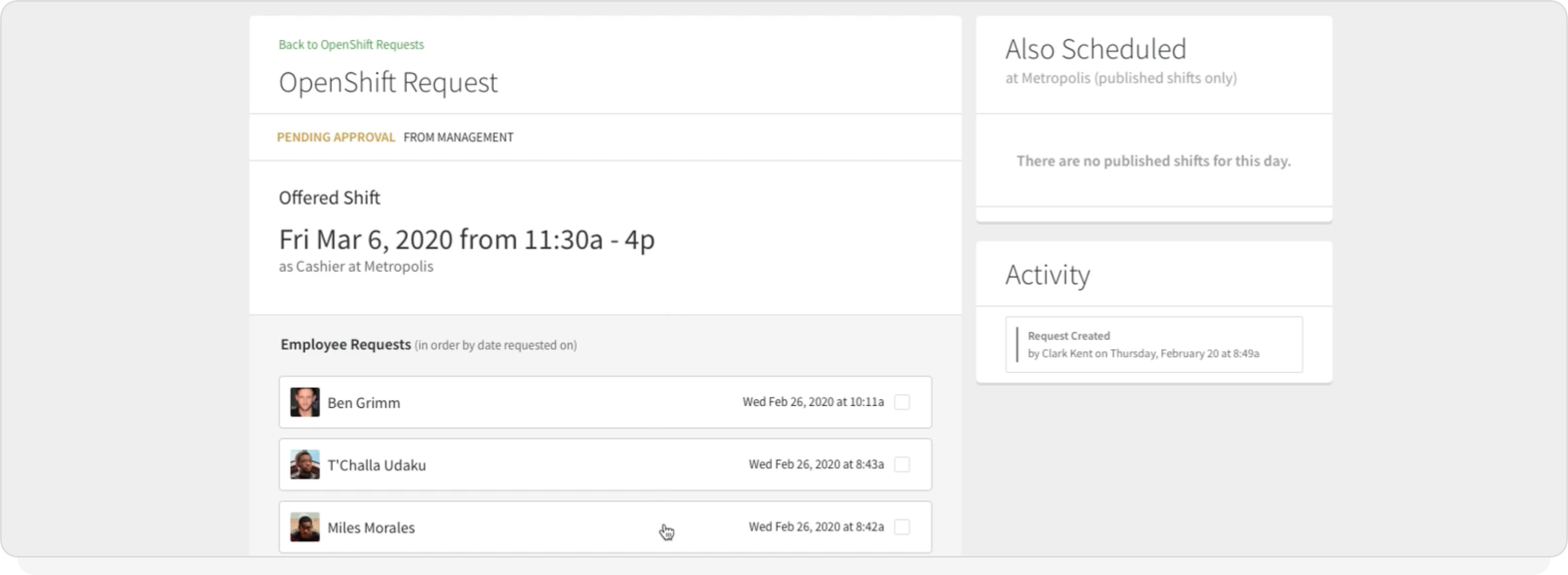View the Activity panel header
Viewport: 1568px width, 575px height.
[x=1047, y=275]
